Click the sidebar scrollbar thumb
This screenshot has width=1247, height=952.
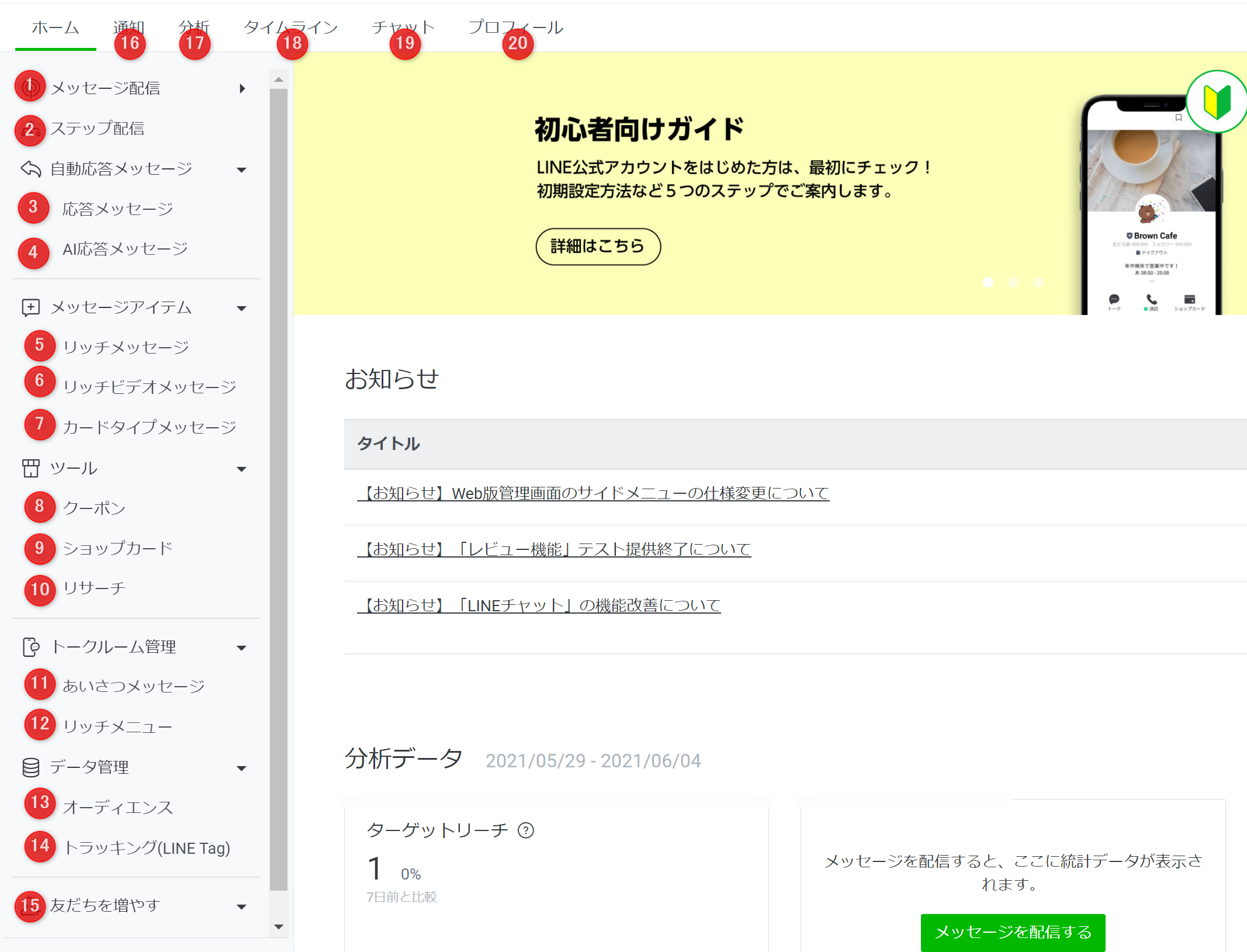pos(279,490)
